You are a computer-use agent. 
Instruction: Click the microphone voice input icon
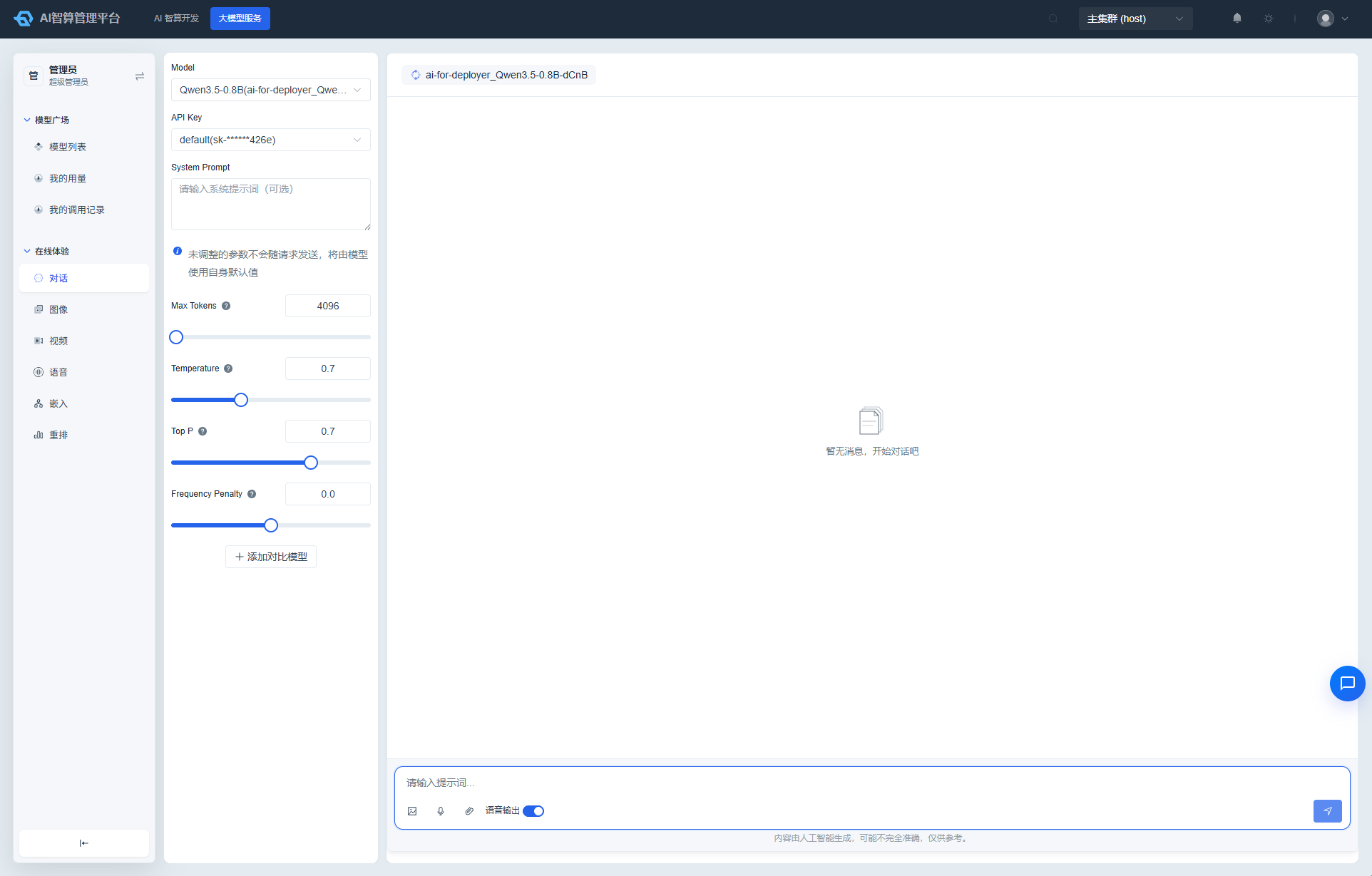click(x=441, y=811)
